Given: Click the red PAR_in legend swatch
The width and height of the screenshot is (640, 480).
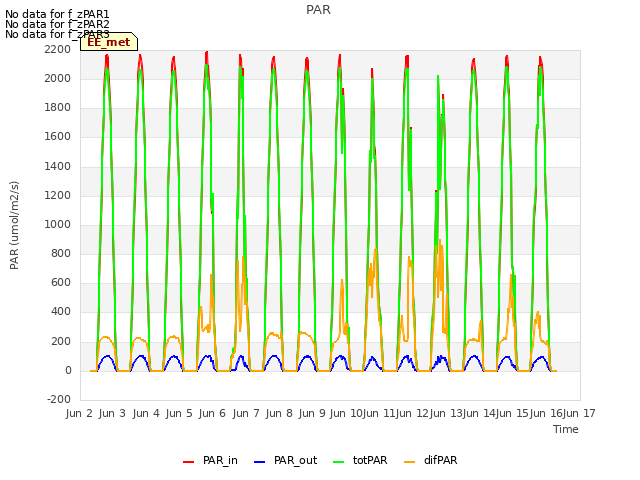Looking at the screenshot, I should pos(188,462).
